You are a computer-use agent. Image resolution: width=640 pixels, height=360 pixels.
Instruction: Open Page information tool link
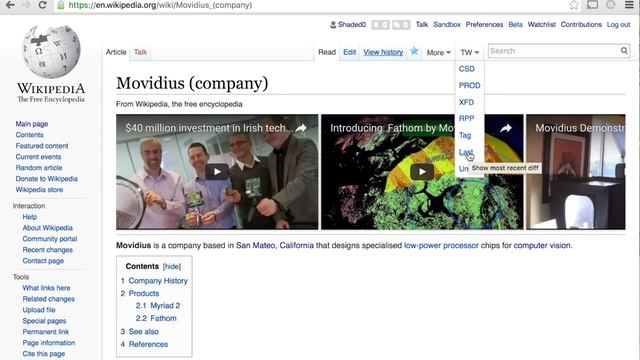(49, 343)
